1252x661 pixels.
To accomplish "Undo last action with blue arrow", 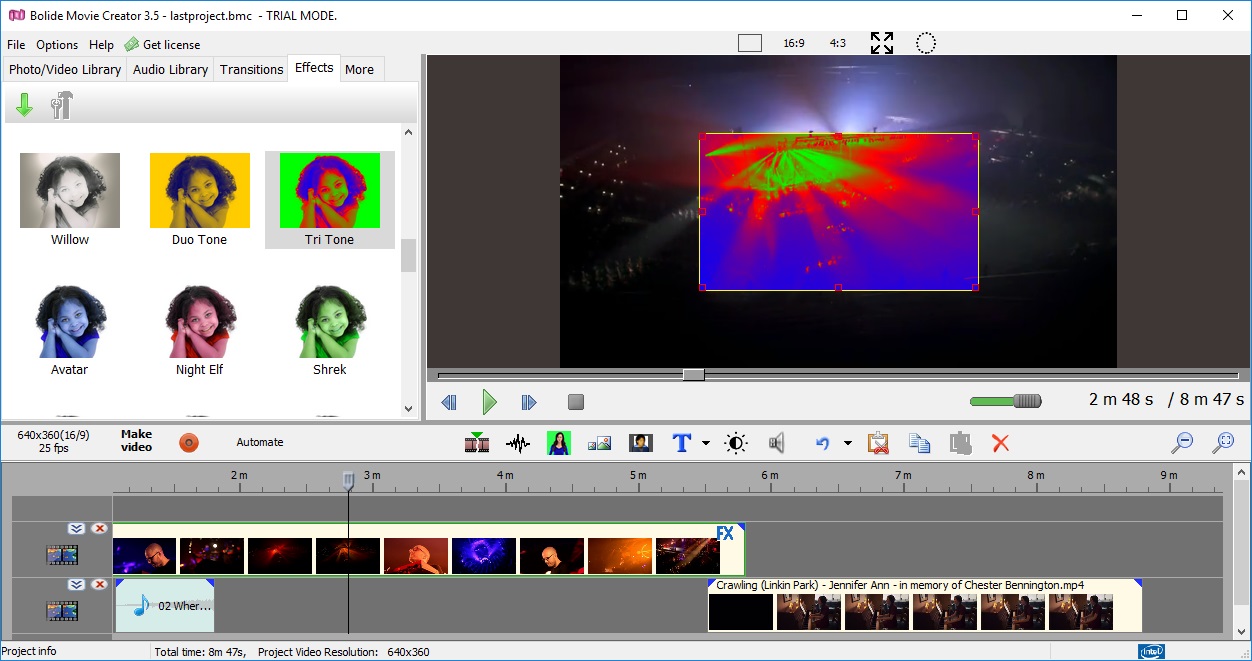I will pyautogui.click(x=823, y=443).
